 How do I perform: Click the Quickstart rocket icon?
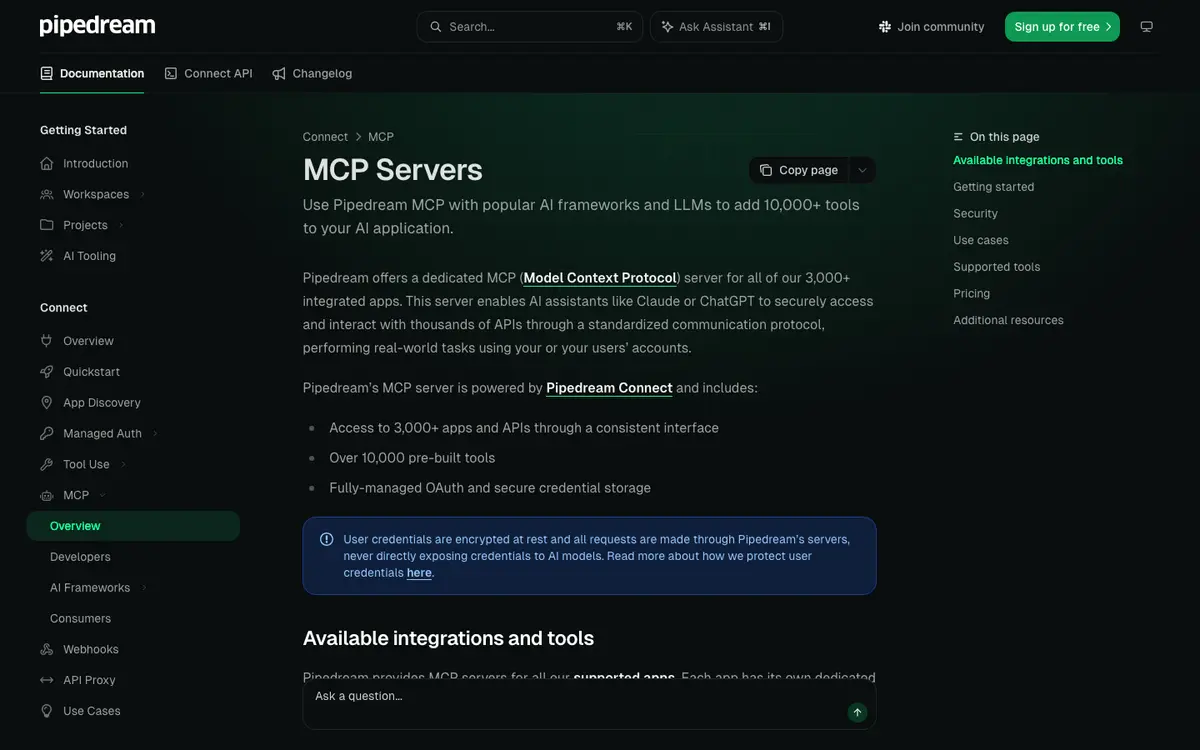coord(47,372)
